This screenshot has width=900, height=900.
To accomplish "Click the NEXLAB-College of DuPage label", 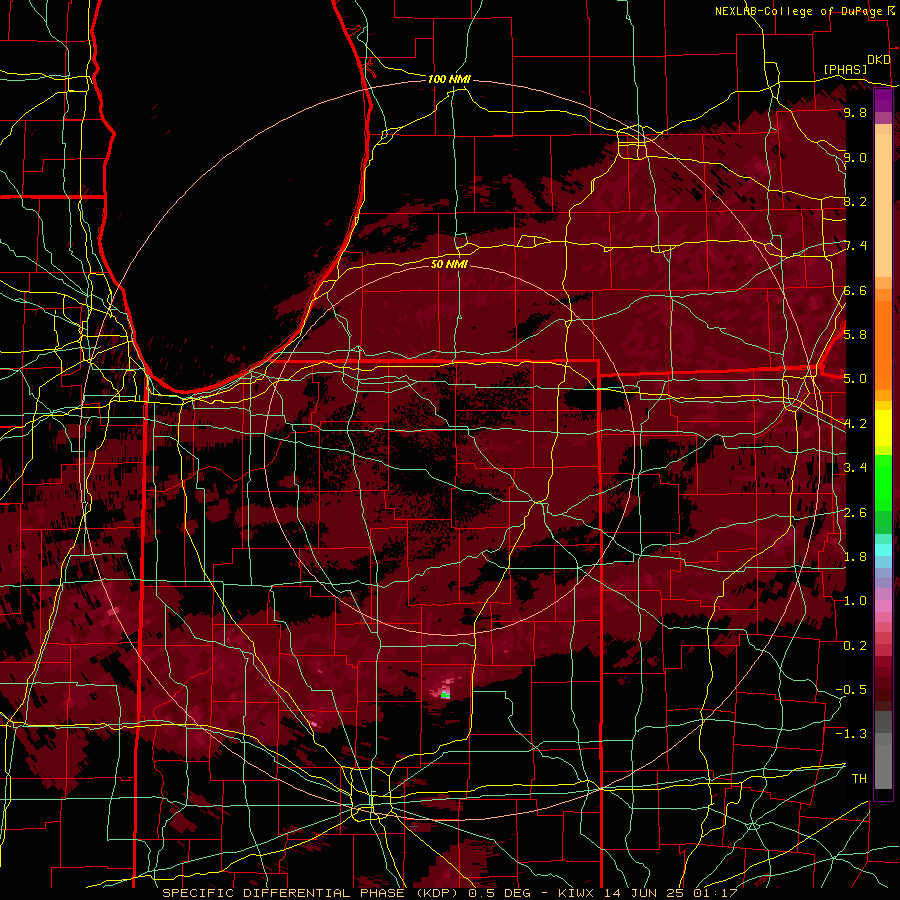I will tap(797, 11).
